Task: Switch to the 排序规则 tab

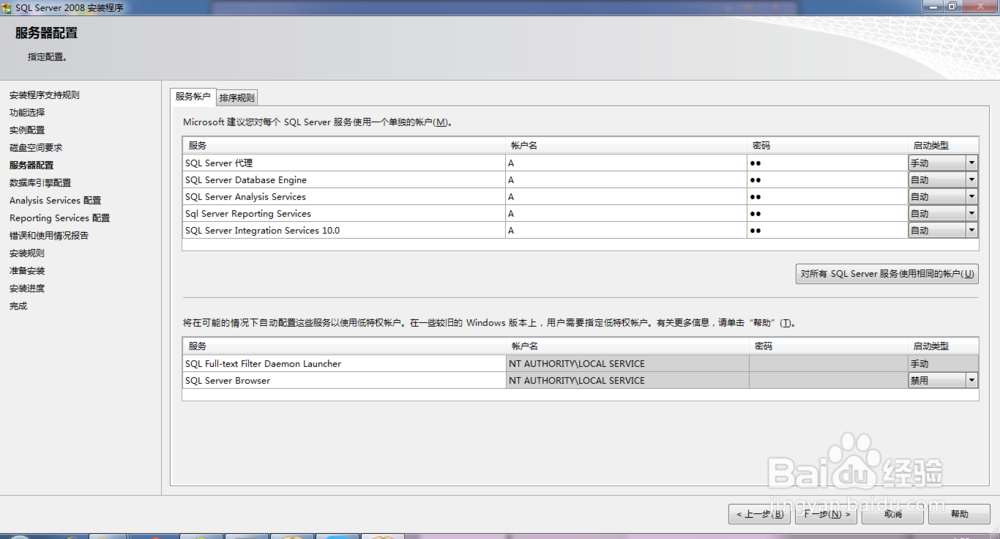Action: (237, 98)
